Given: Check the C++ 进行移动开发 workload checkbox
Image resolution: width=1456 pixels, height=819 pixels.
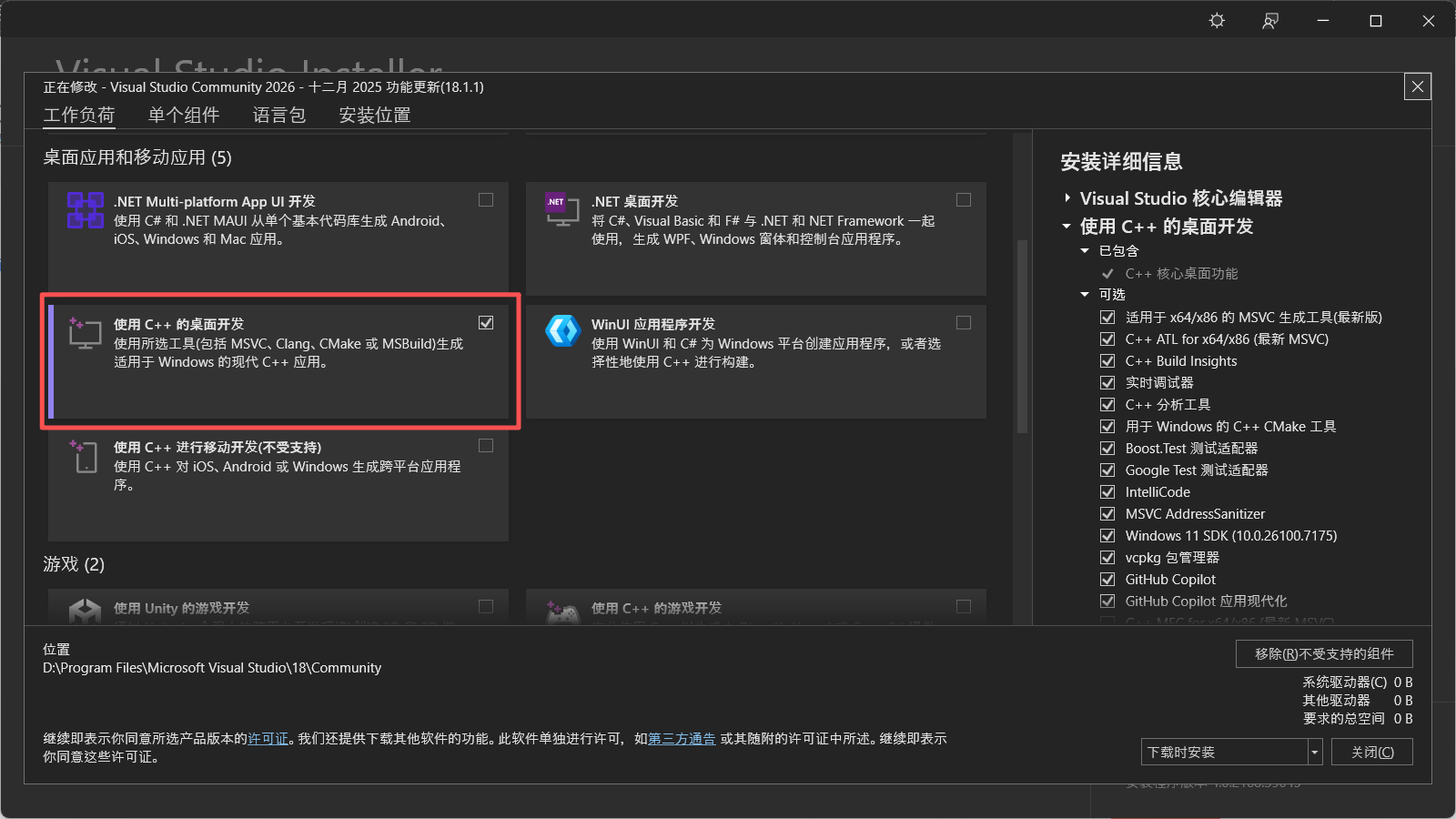Looking at the screenshot, I should click(486, 446).
